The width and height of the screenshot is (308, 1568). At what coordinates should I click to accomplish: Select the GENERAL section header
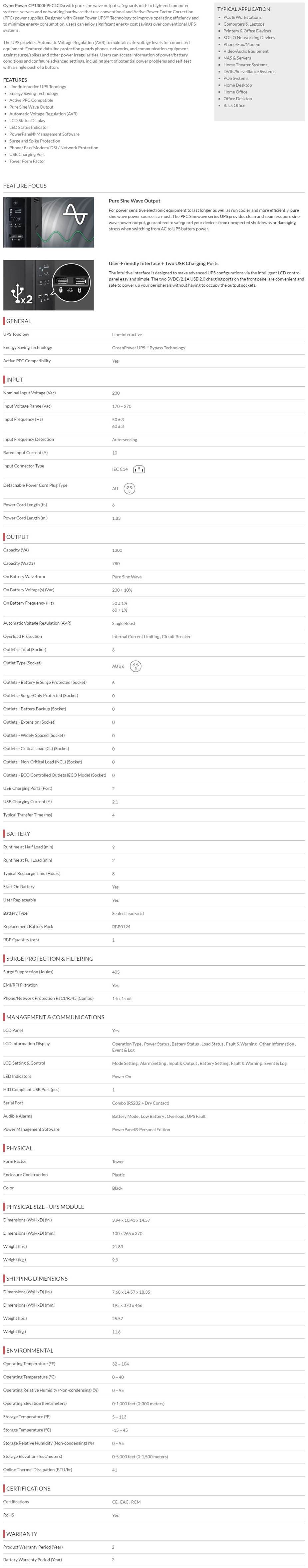[x=18, y=321]
